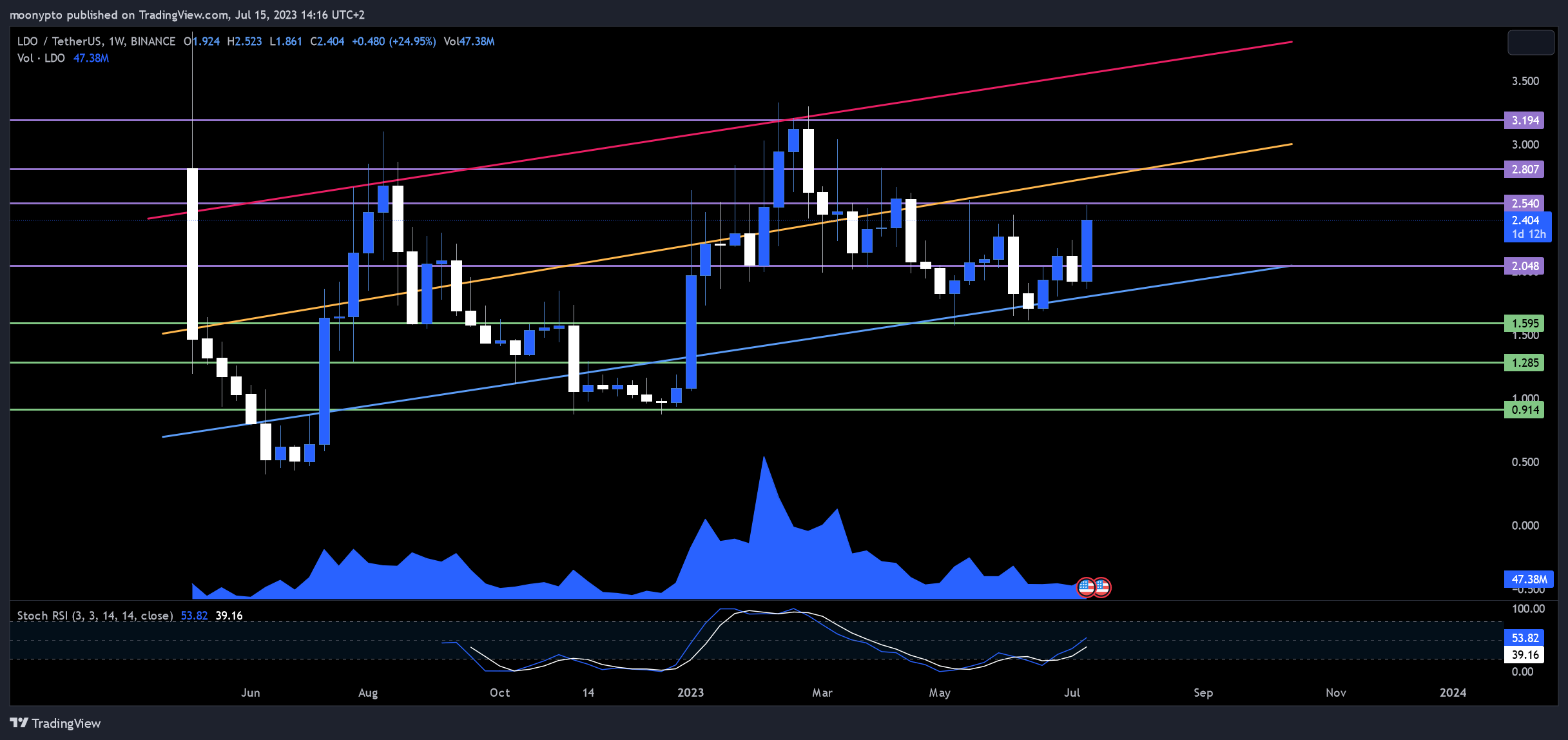Click the 53.82 Stoch RSI axis label

point(1524,638)
